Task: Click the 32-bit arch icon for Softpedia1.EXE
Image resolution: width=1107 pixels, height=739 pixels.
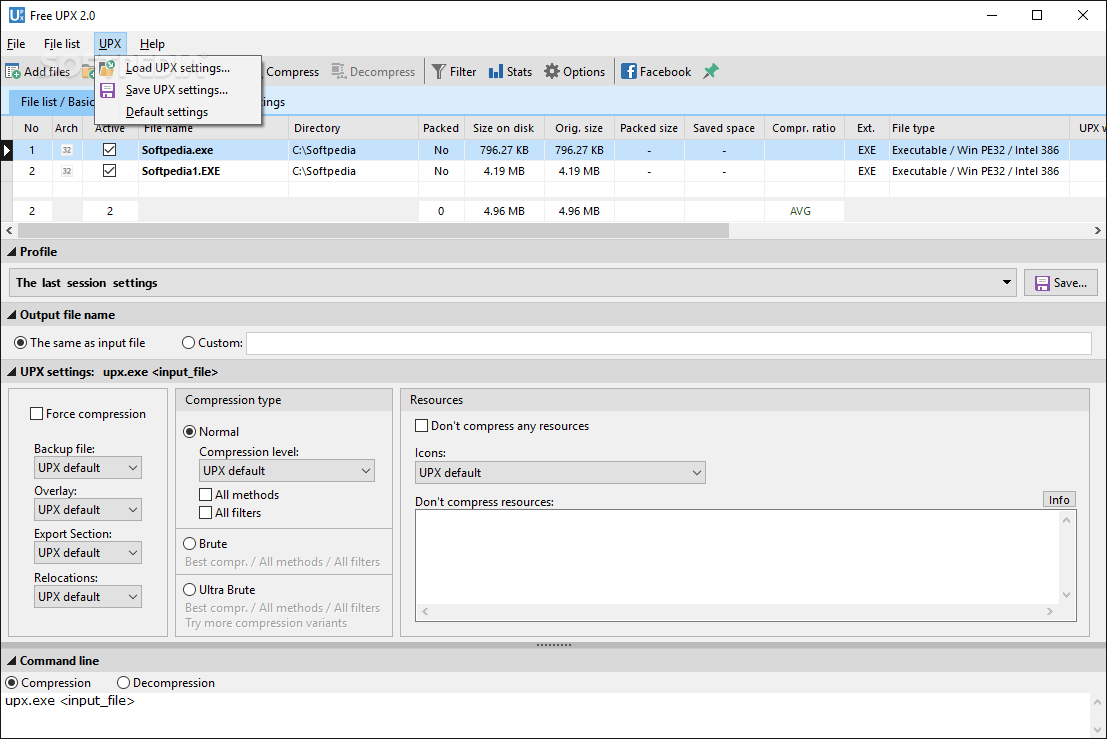Action: pos(67,171)
